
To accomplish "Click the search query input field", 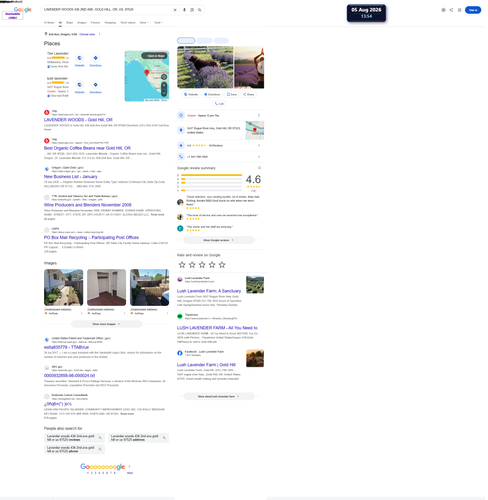I will pos(107,10).
